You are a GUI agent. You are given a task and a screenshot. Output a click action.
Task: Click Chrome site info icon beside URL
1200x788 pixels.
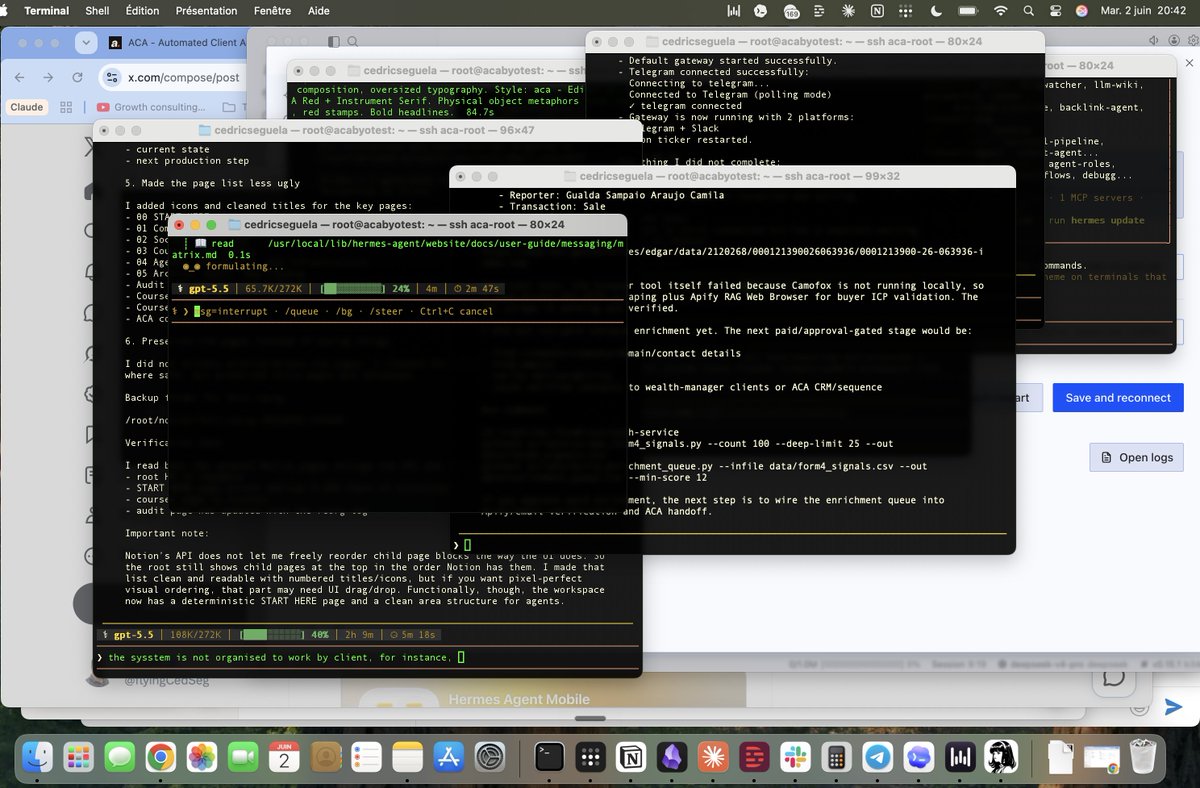click(x=112, y=77)
